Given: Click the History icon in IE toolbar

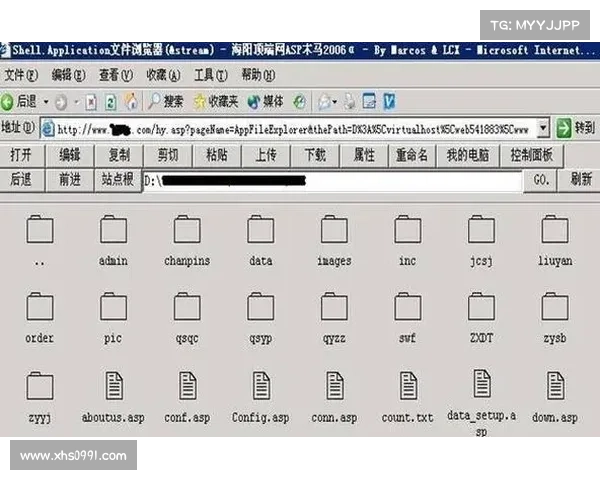Looking at the screenshot, I should click(300, 101).
